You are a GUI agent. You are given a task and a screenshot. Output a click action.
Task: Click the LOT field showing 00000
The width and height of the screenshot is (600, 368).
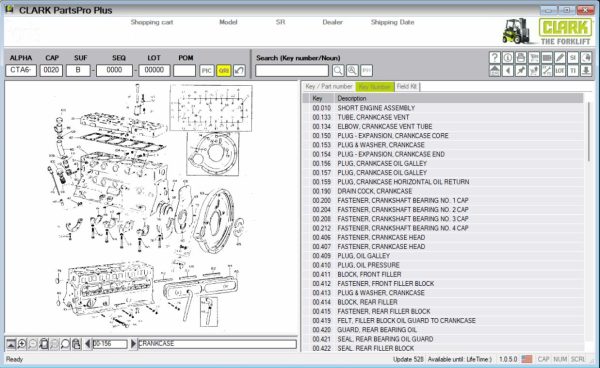pyautogui.click(x=154, y=70)
